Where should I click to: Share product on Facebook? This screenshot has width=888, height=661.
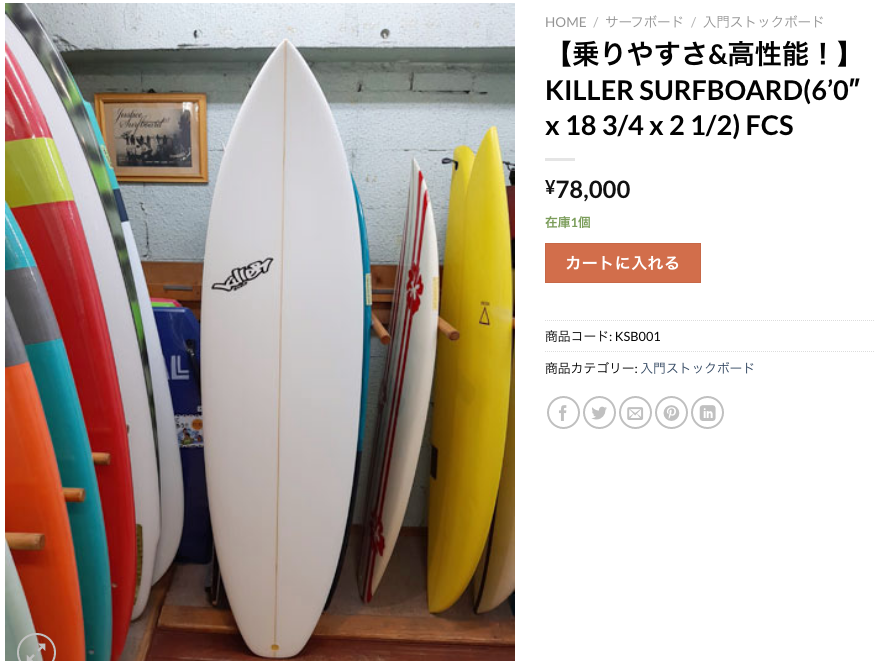pos(563,413)
